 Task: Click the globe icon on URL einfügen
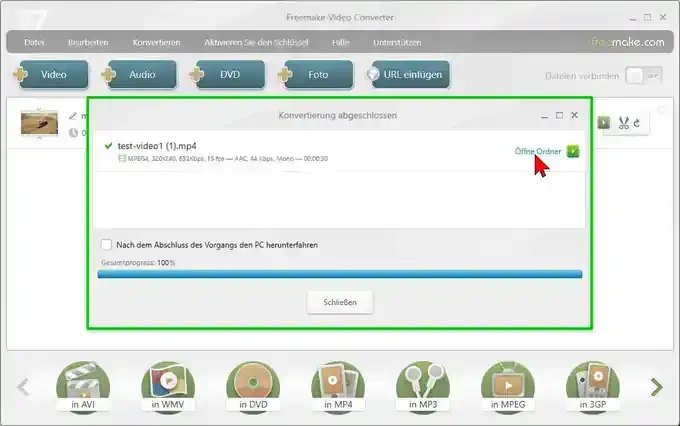372,74
